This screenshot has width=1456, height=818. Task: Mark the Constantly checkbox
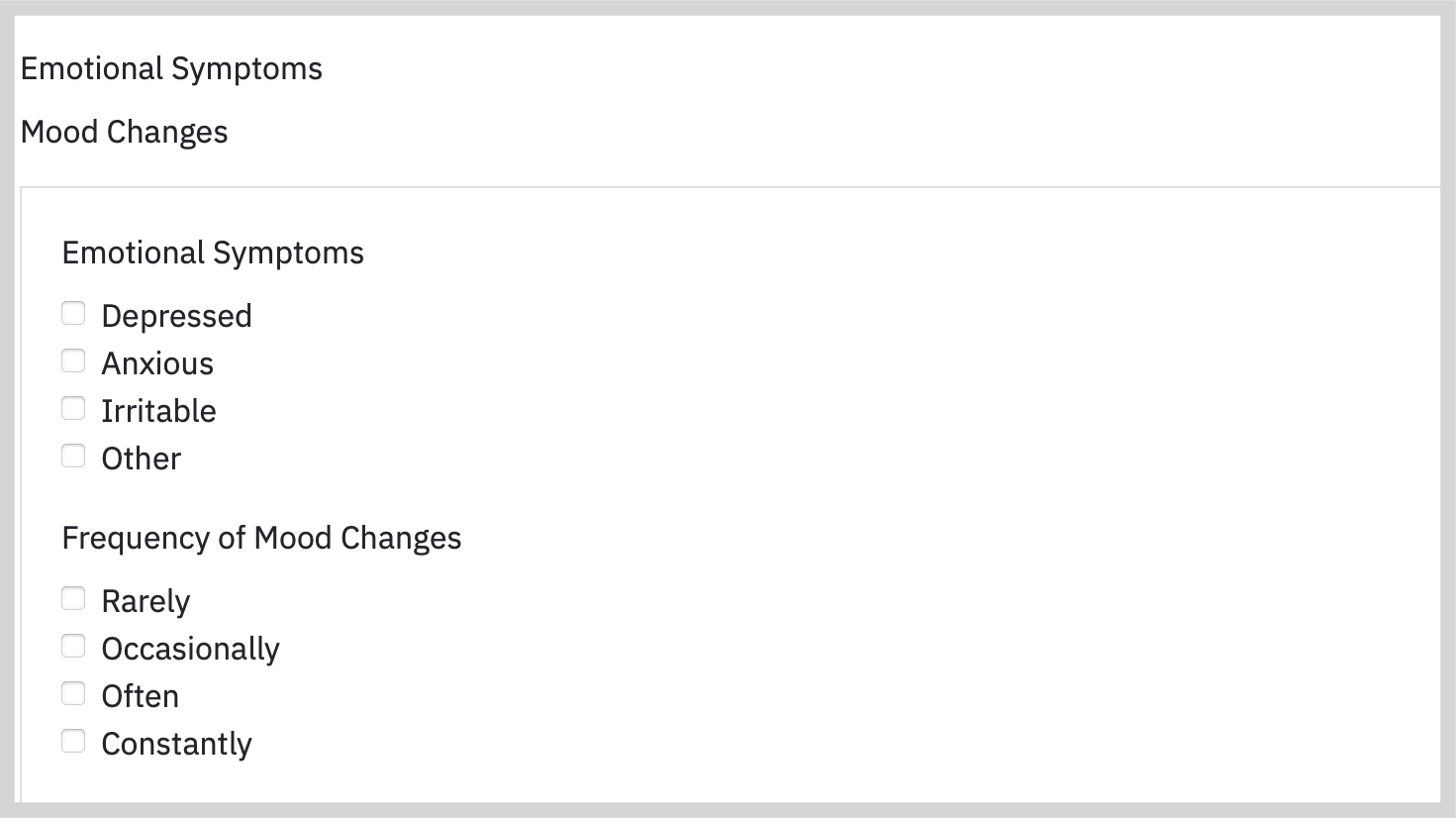pos(73,742)
